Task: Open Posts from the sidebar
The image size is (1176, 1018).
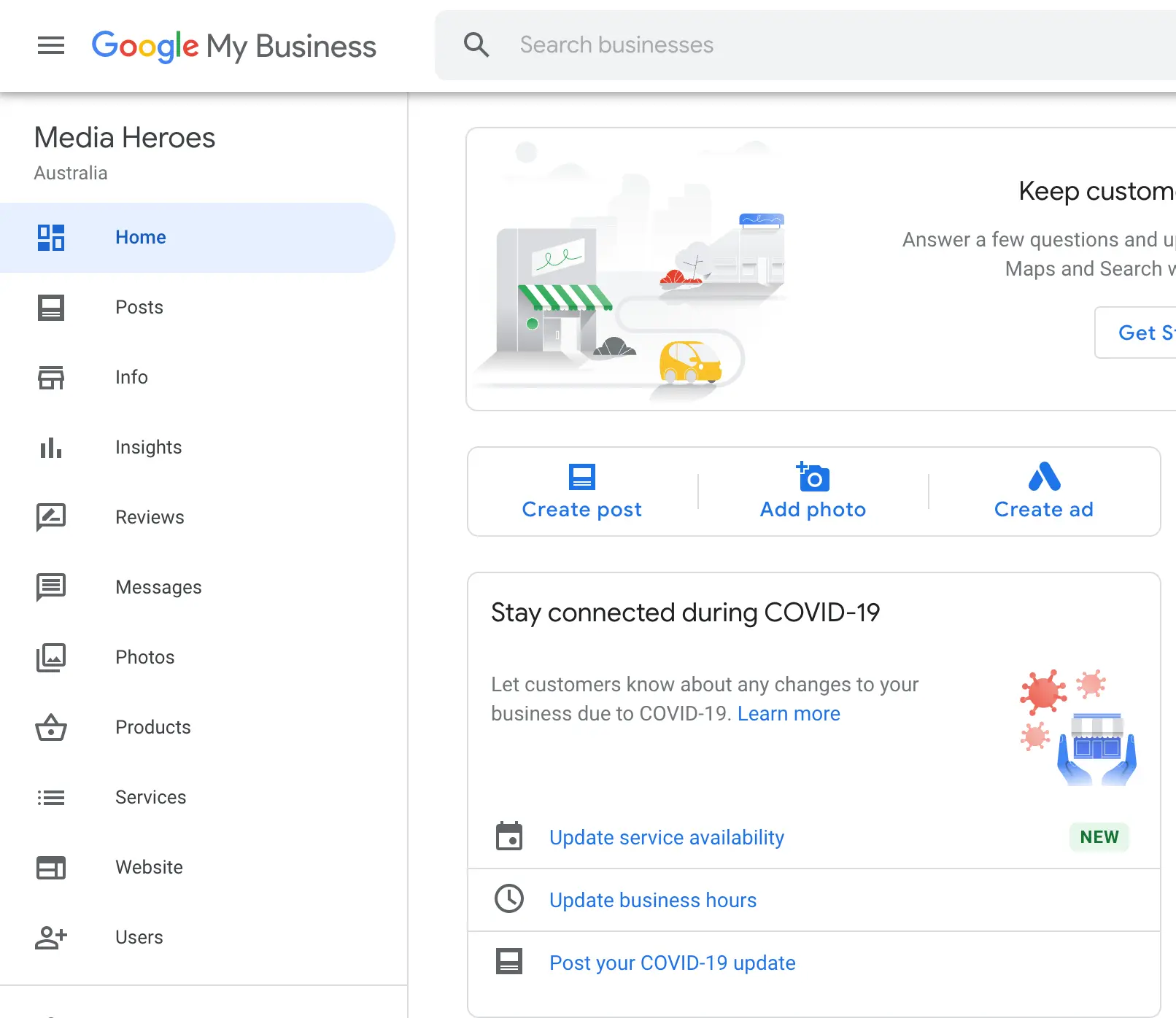Action: [x=197, y=308]
